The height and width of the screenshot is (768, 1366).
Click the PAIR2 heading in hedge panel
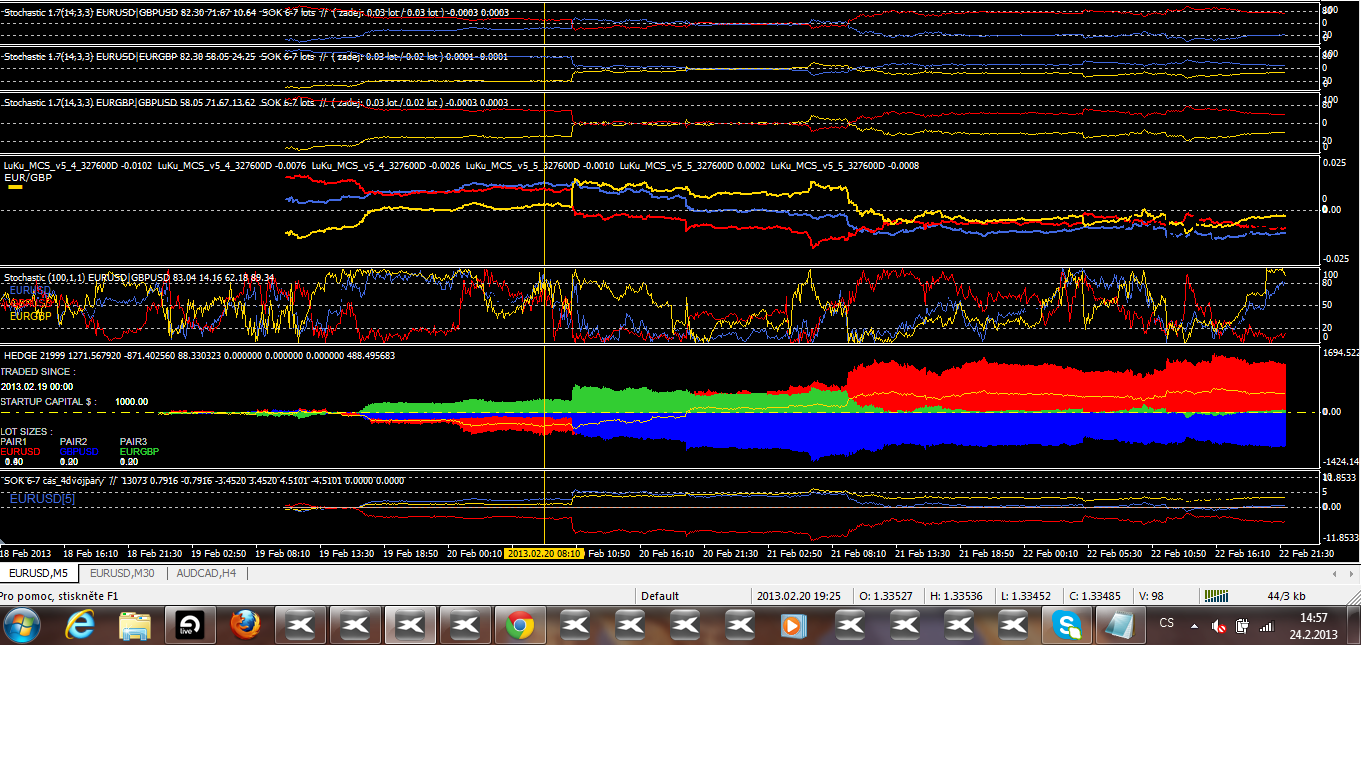pos(74,441)
